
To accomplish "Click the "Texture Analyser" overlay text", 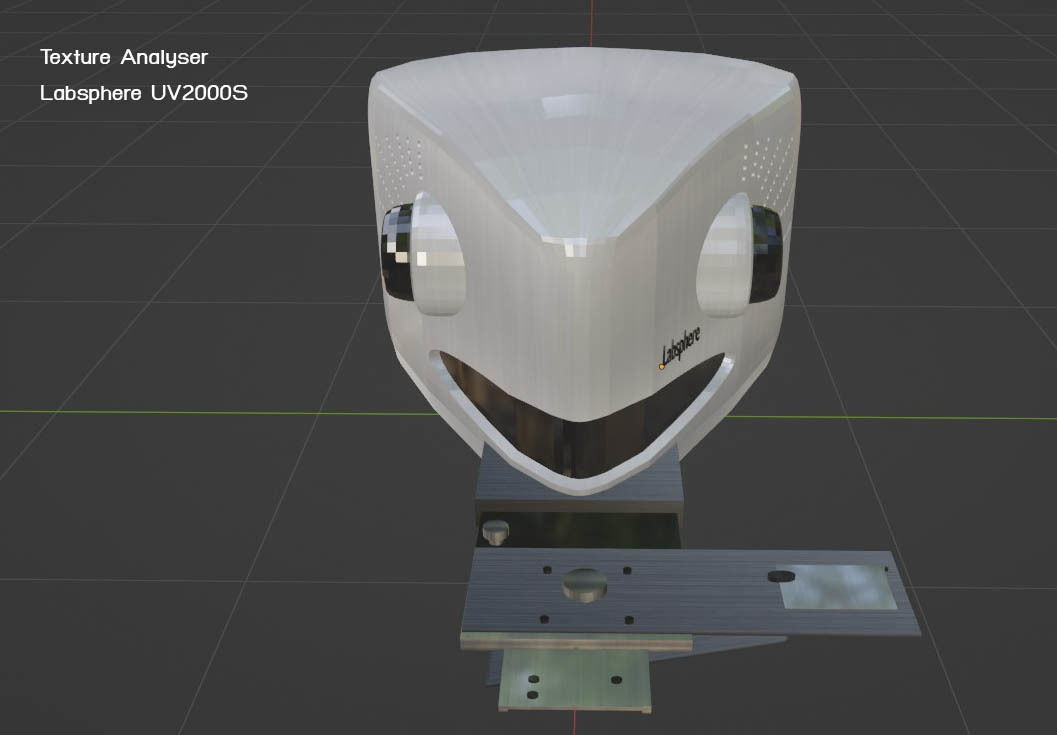I will [124, 57].
